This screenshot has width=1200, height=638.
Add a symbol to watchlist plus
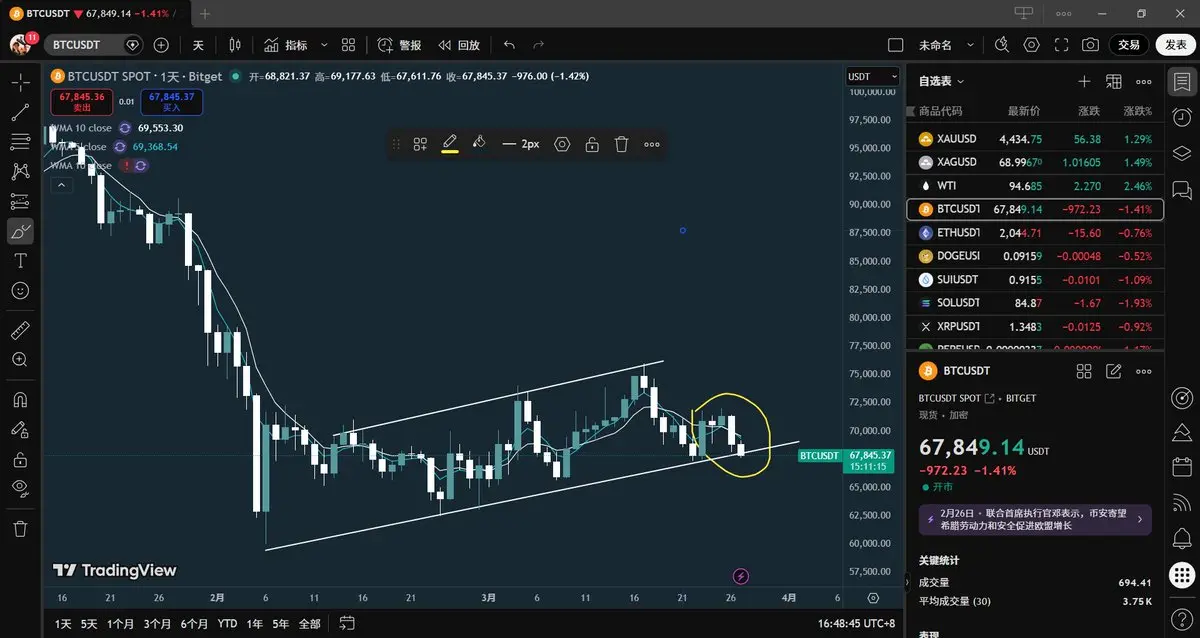pyautogui.click(x=1084, y=81)
